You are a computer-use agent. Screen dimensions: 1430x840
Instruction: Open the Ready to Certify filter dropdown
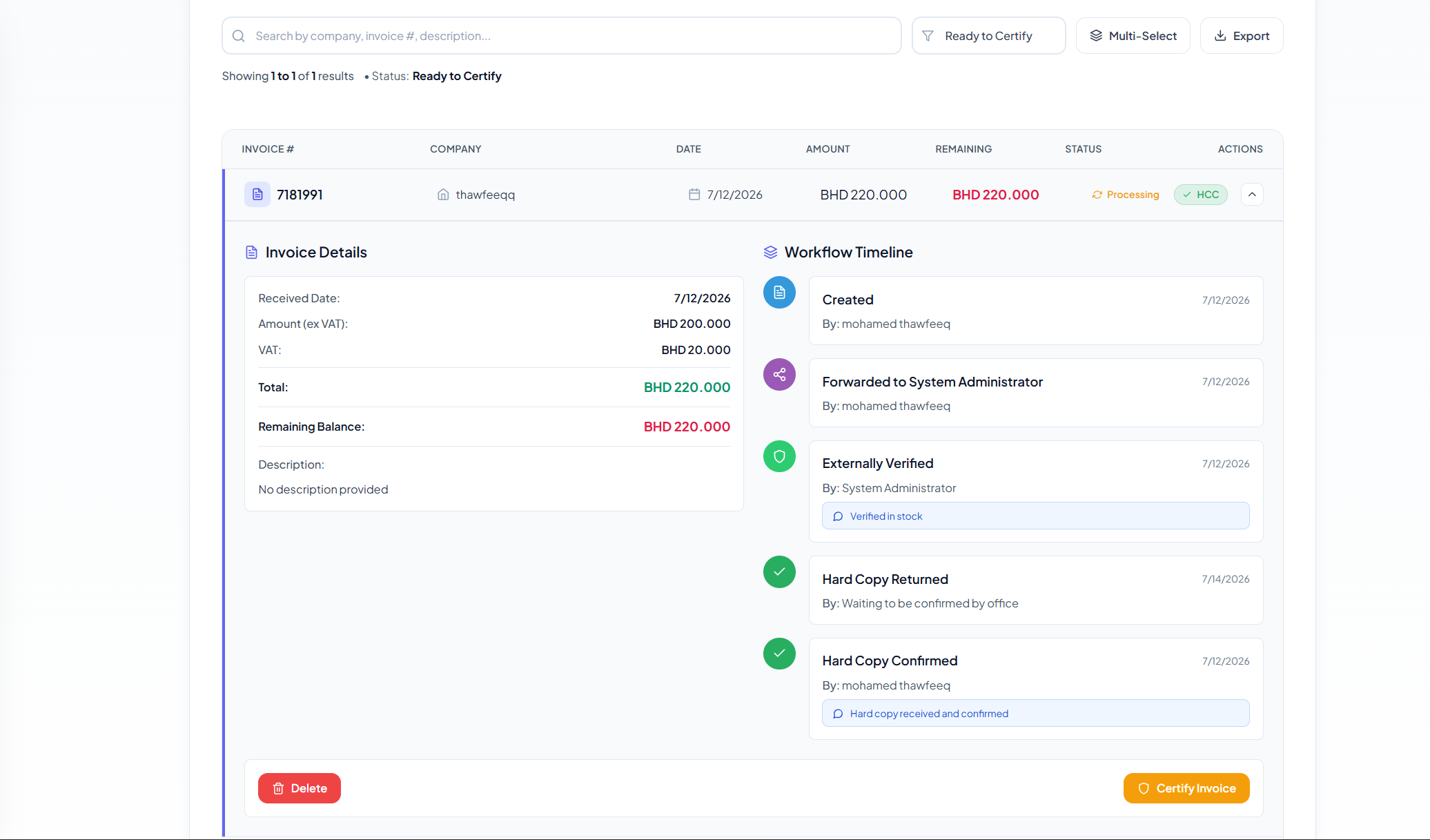pos(988,36)
